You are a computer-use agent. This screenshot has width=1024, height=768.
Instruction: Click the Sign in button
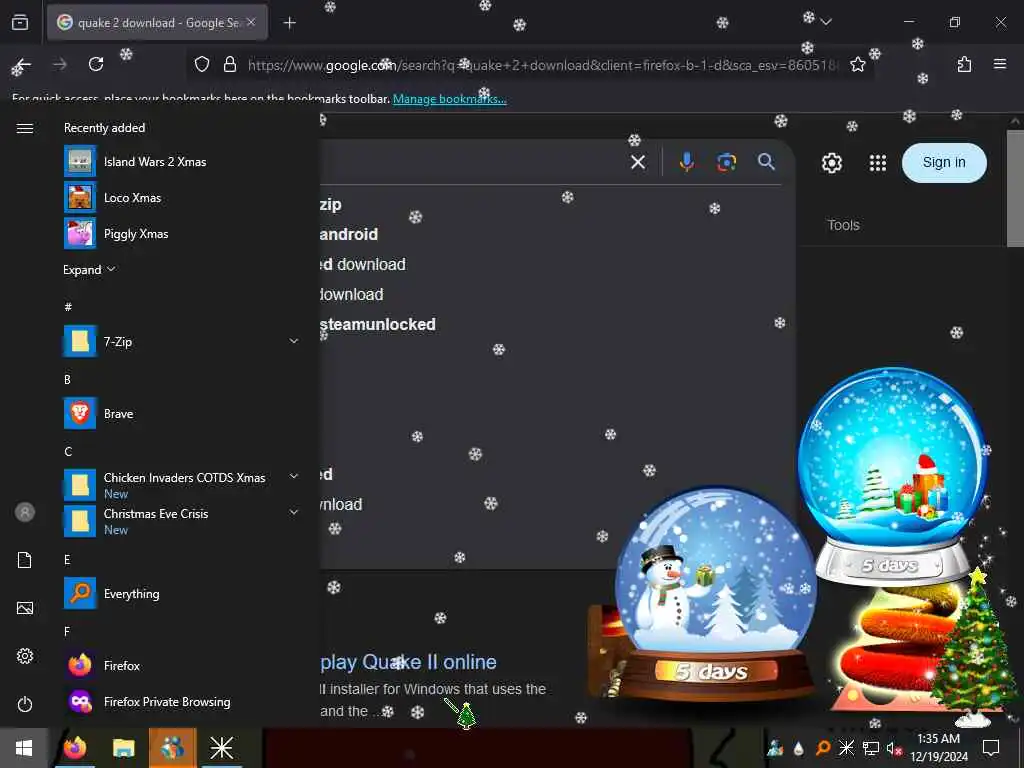click(944, 163)
